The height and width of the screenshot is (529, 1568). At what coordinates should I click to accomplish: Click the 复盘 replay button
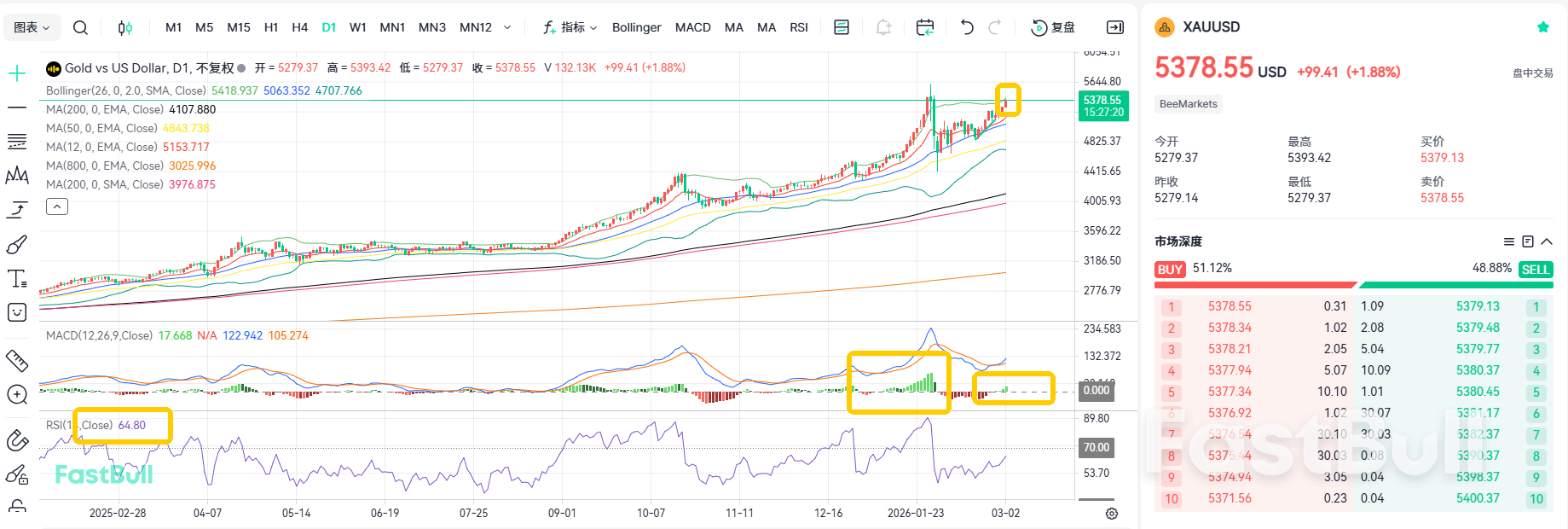pos(1053,27)
